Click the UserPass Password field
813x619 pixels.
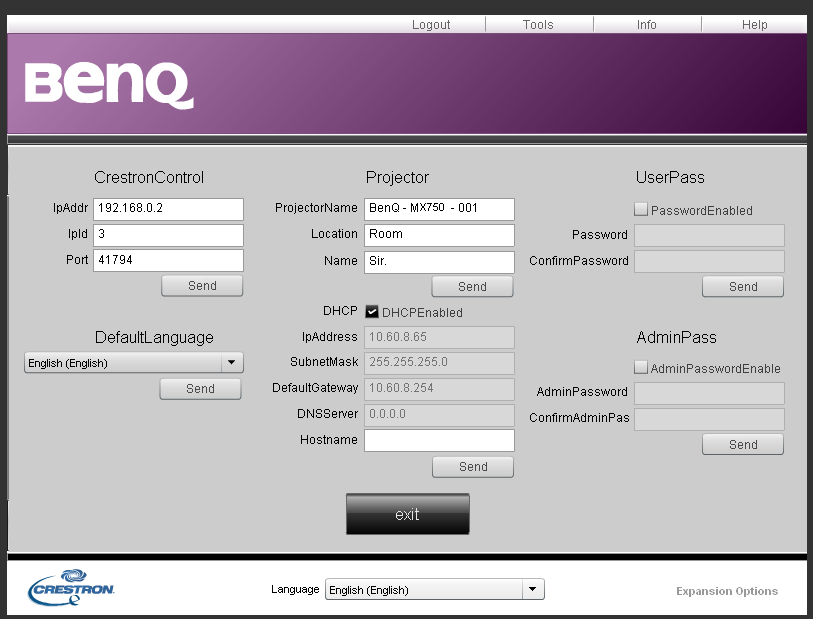[709, 235]
